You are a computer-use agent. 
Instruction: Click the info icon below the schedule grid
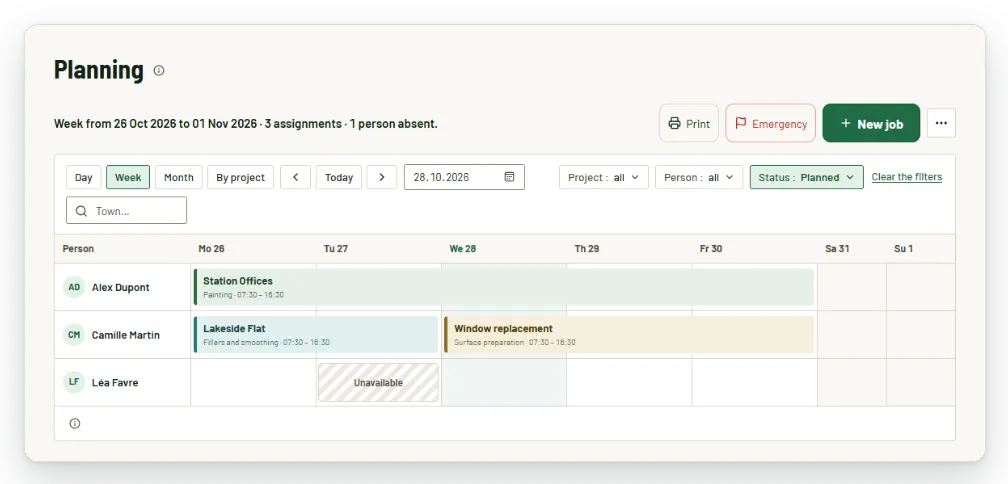coord(75,424)
